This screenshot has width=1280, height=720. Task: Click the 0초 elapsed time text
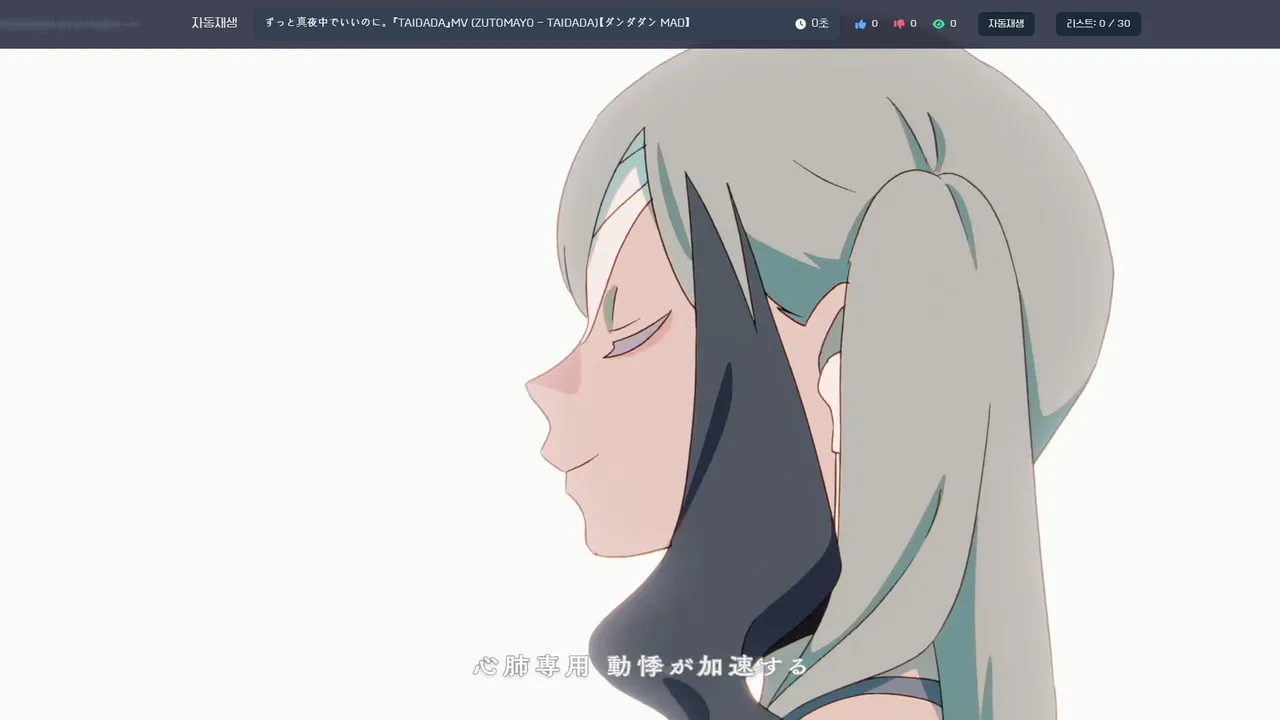click(x=820, y=24)
